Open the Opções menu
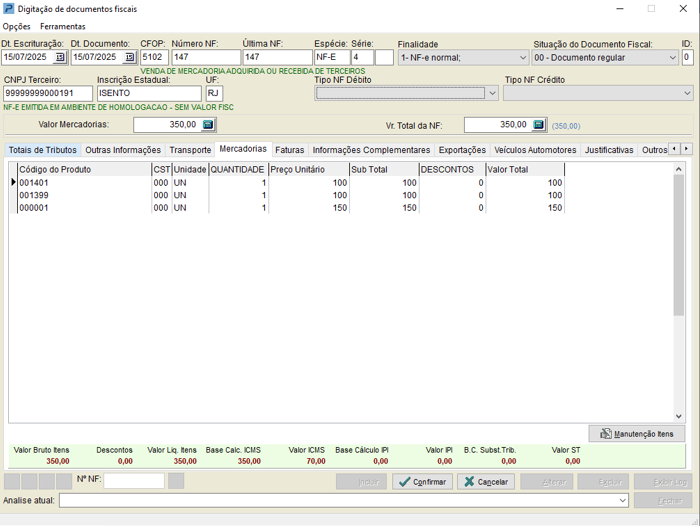Image resolution: width=700 pixels, height=526 pixels. 17,26
